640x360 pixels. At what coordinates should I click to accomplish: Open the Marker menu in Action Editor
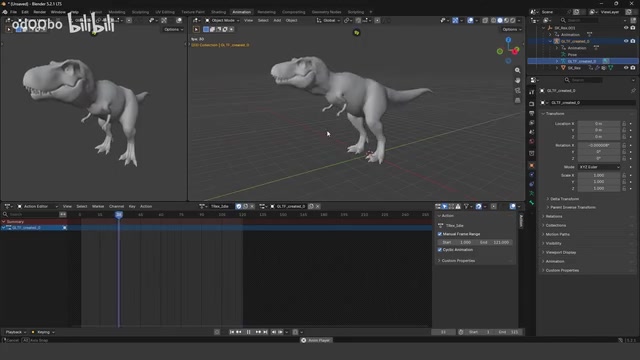(98, 207)
